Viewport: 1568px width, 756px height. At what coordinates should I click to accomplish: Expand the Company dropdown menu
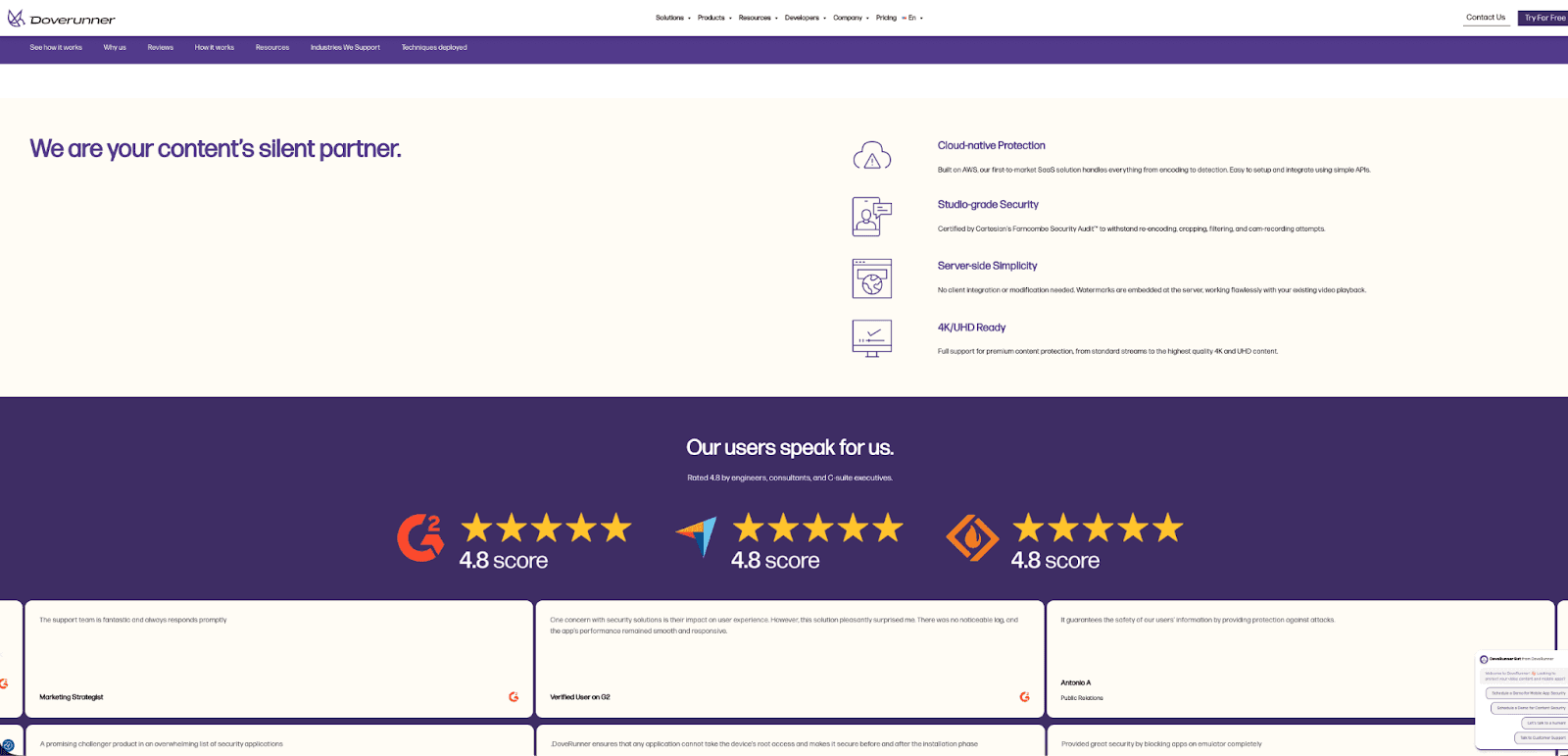coord(851,18)
